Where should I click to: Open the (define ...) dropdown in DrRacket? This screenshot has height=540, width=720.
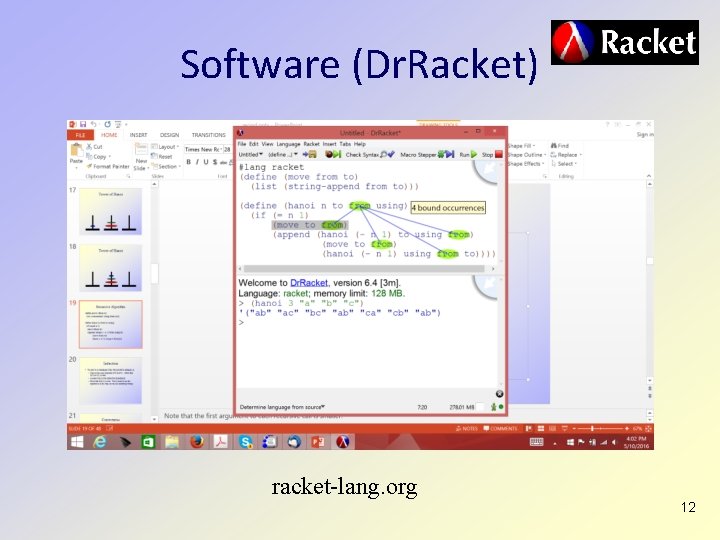click(282, 155)
